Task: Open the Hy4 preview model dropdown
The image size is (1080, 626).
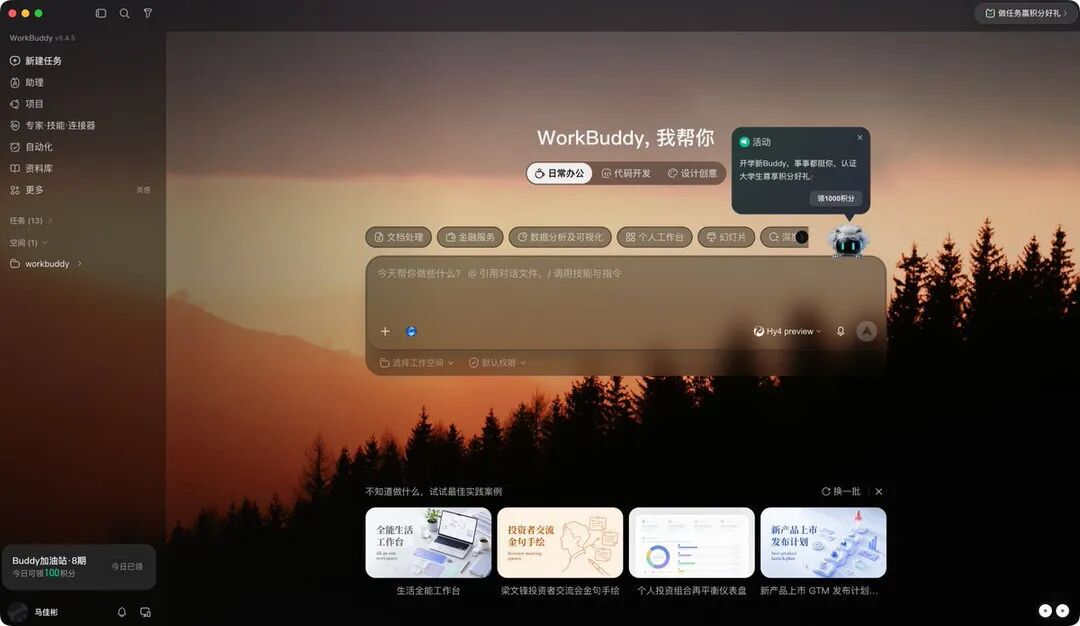Action: tap(787, 331)
